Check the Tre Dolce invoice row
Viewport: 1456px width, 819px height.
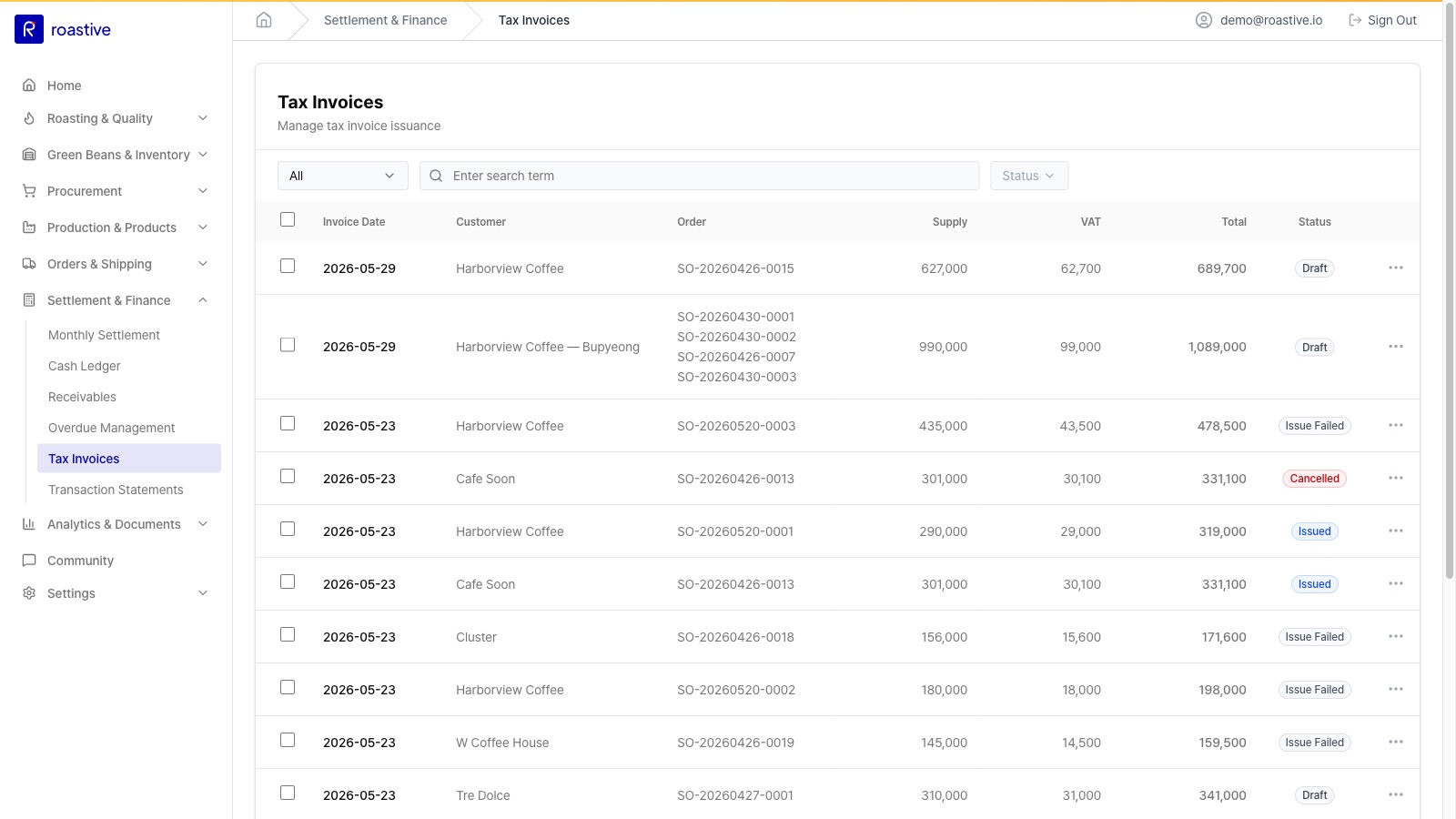(x=288, y=793)
